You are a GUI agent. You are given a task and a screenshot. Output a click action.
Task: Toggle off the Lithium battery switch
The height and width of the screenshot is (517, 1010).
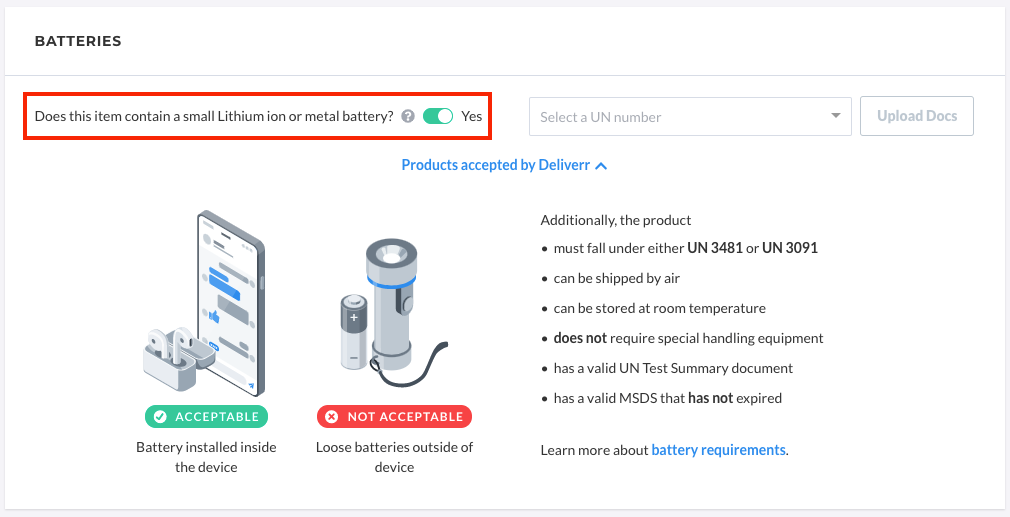(438, 117)
